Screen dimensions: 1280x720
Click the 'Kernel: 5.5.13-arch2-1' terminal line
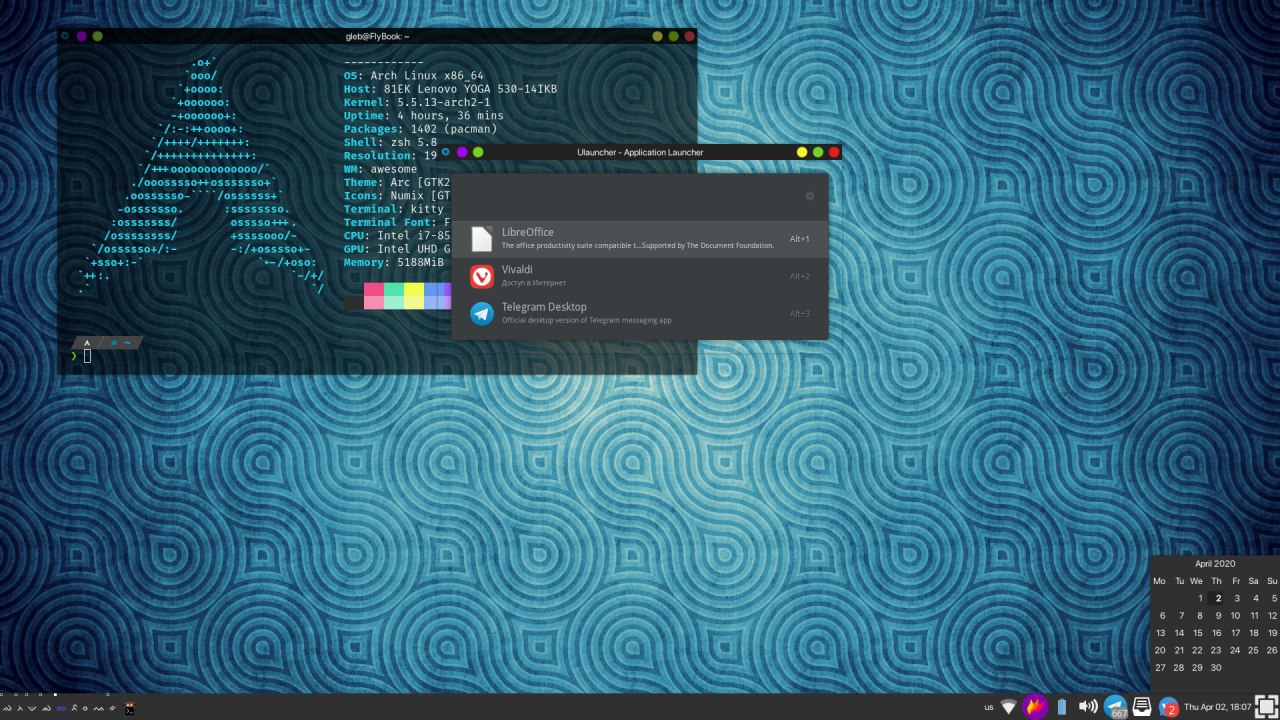[417, 102]
